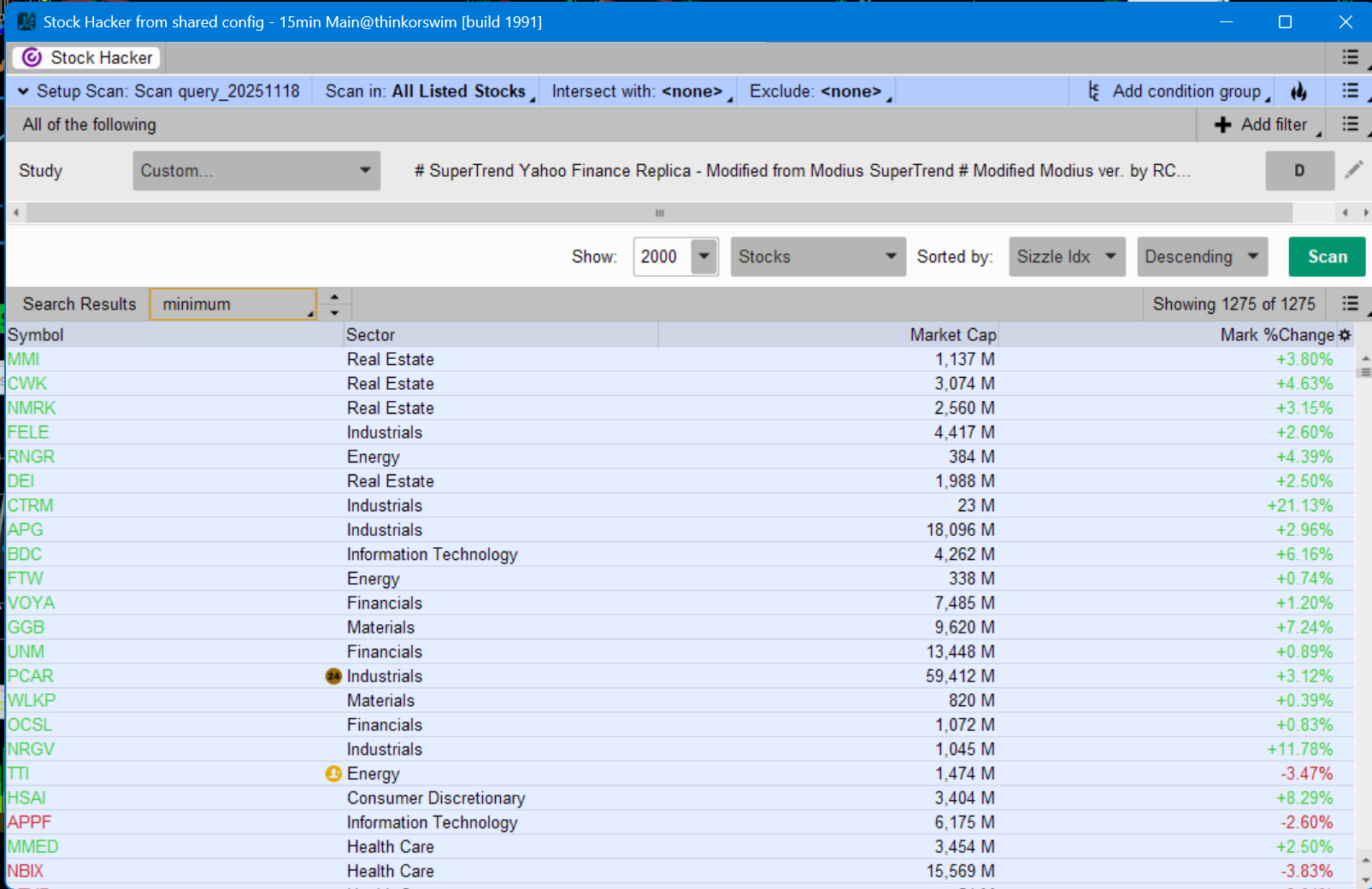Click the results vertical scrollbar thumb

pos(1365,372)
